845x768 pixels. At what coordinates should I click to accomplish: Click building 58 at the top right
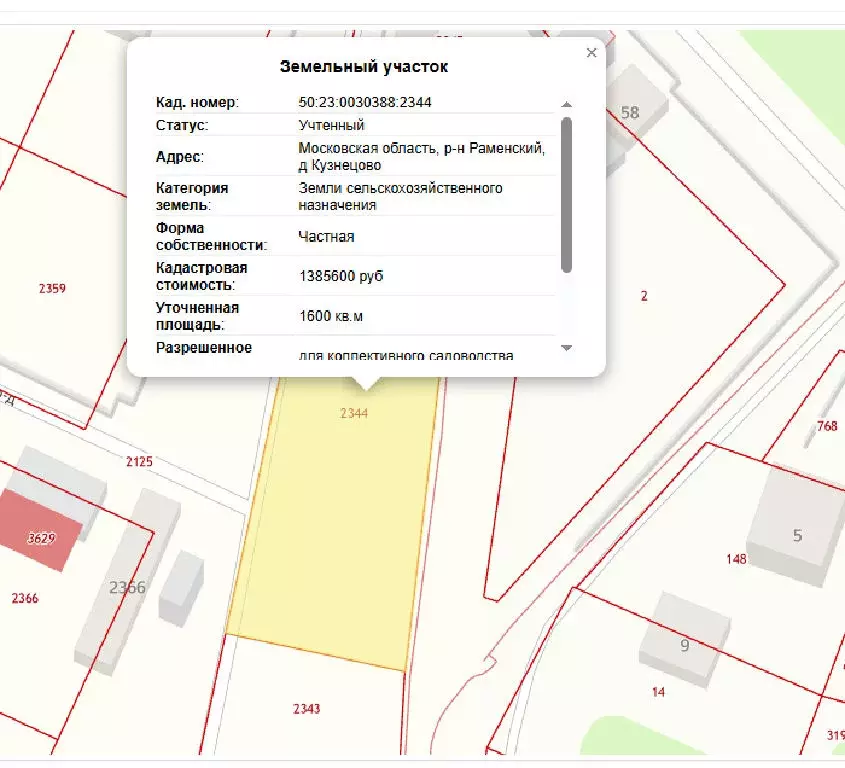tap(630, 111)
